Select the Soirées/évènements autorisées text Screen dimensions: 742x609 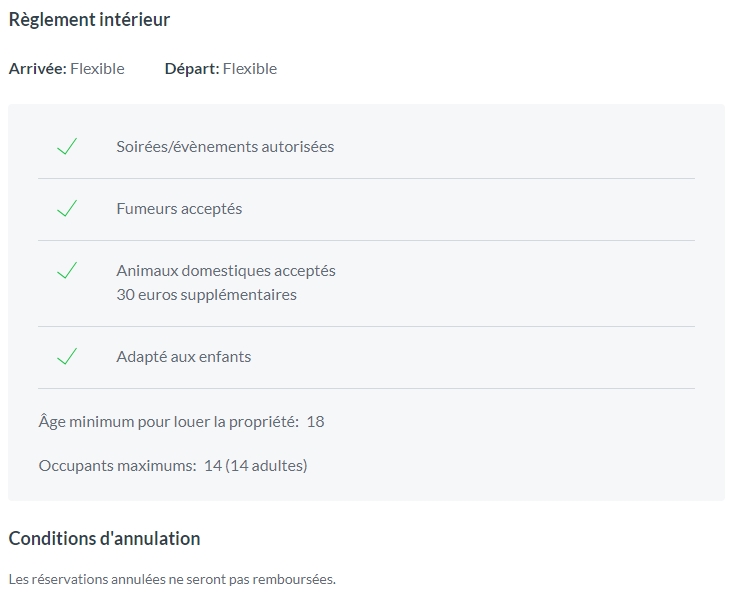[225, 147]
